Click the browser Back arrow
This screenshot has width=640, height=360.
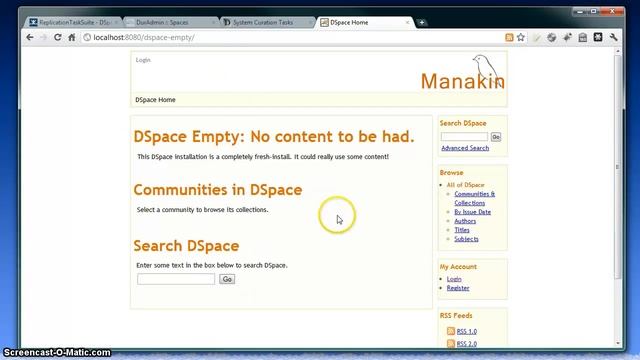coord(30,37)
